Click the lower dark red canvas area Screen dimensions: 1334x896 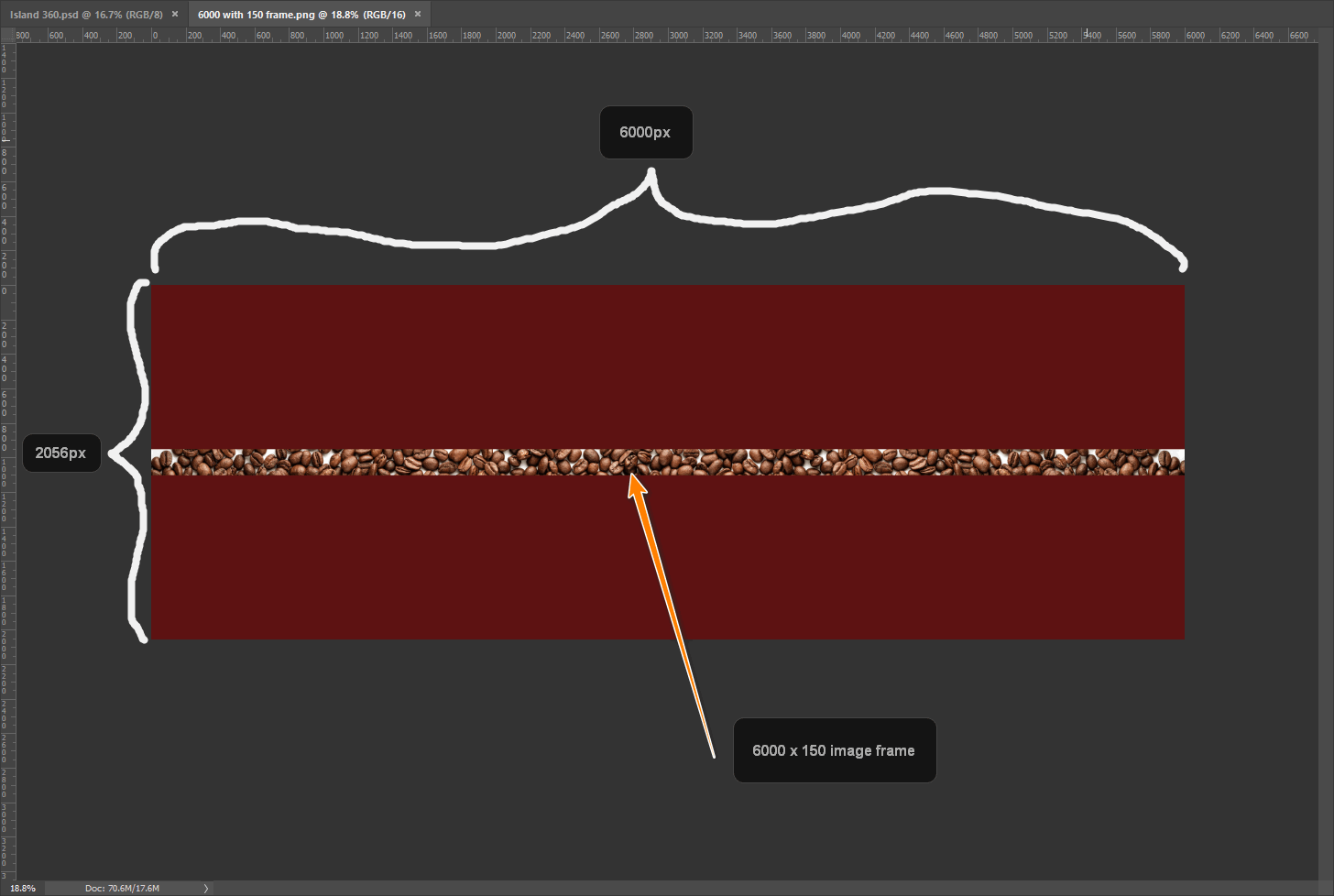tap(667, 557)
